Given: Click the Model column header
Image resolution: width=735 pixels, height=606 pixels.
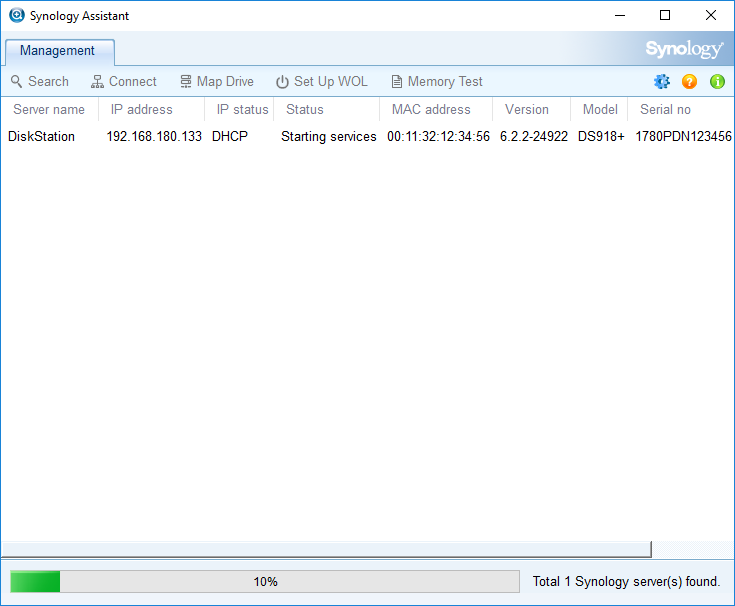Looking at the screenshot, I should [x=599, y=110].
